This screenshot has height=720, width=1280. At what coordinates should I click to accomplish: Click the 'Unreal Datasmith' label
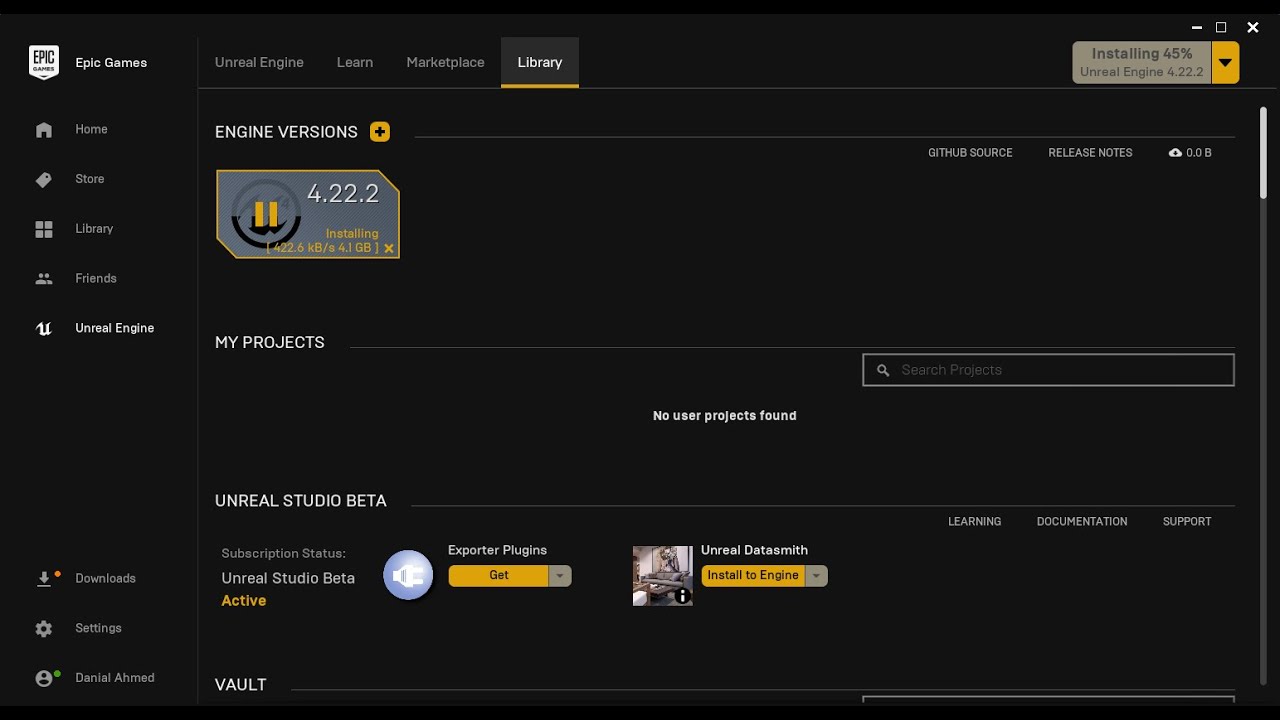pos(754,550)
